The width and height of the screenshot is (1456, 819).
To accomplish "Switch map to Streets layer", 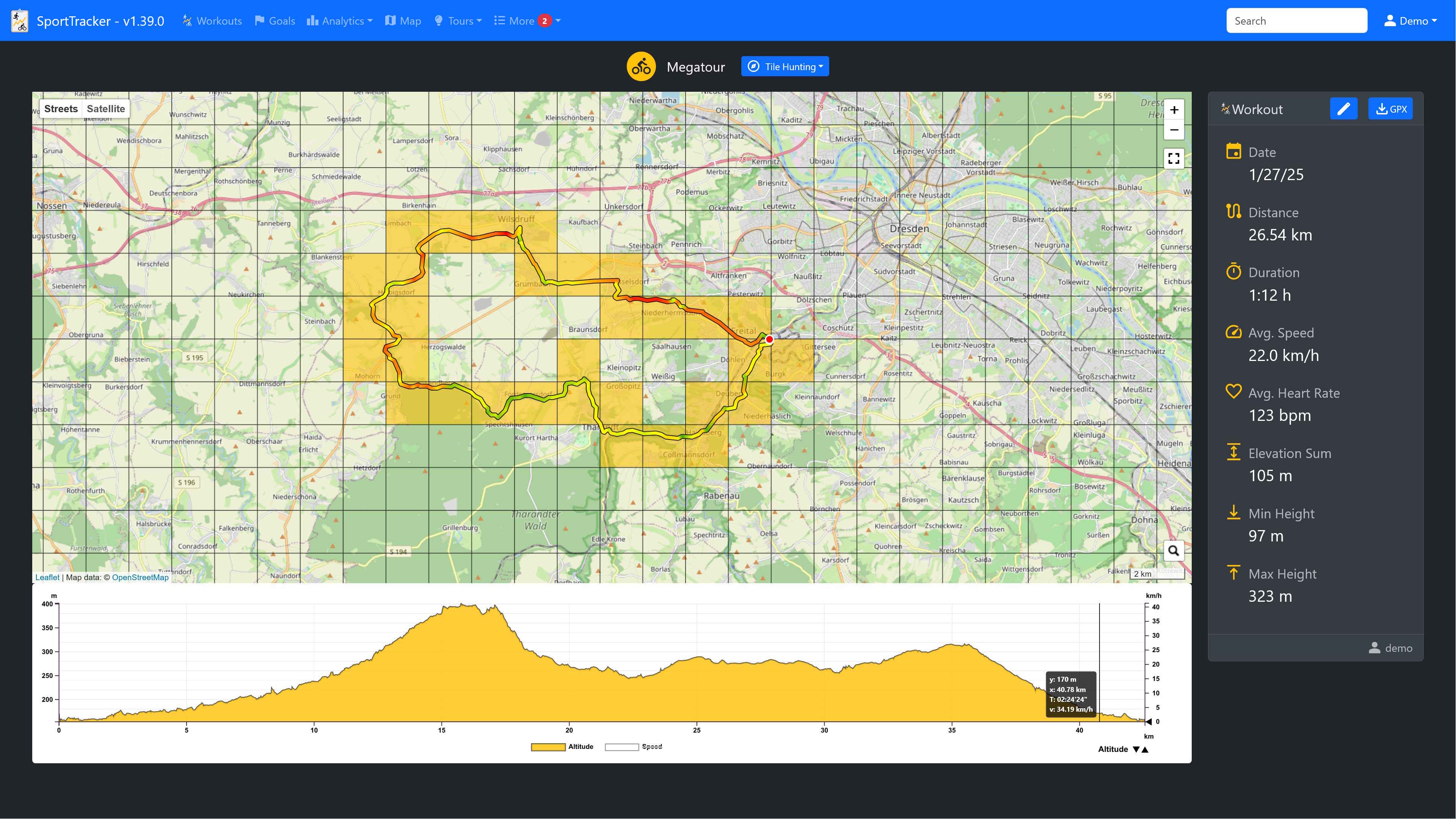I will (61, 108).
